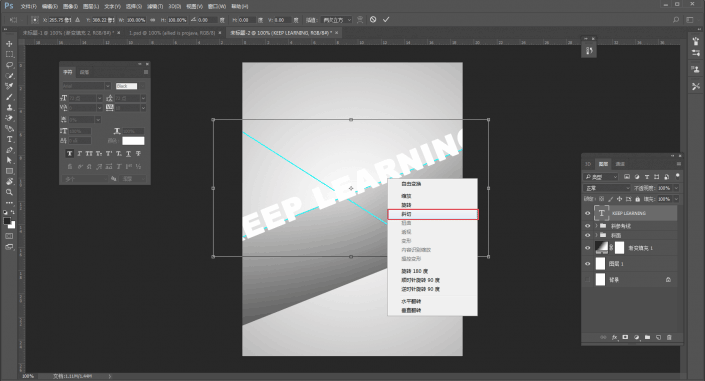This screenshot has height=381, width=705.
Task: Show the background layer visibility box
Action: (587, 280)
